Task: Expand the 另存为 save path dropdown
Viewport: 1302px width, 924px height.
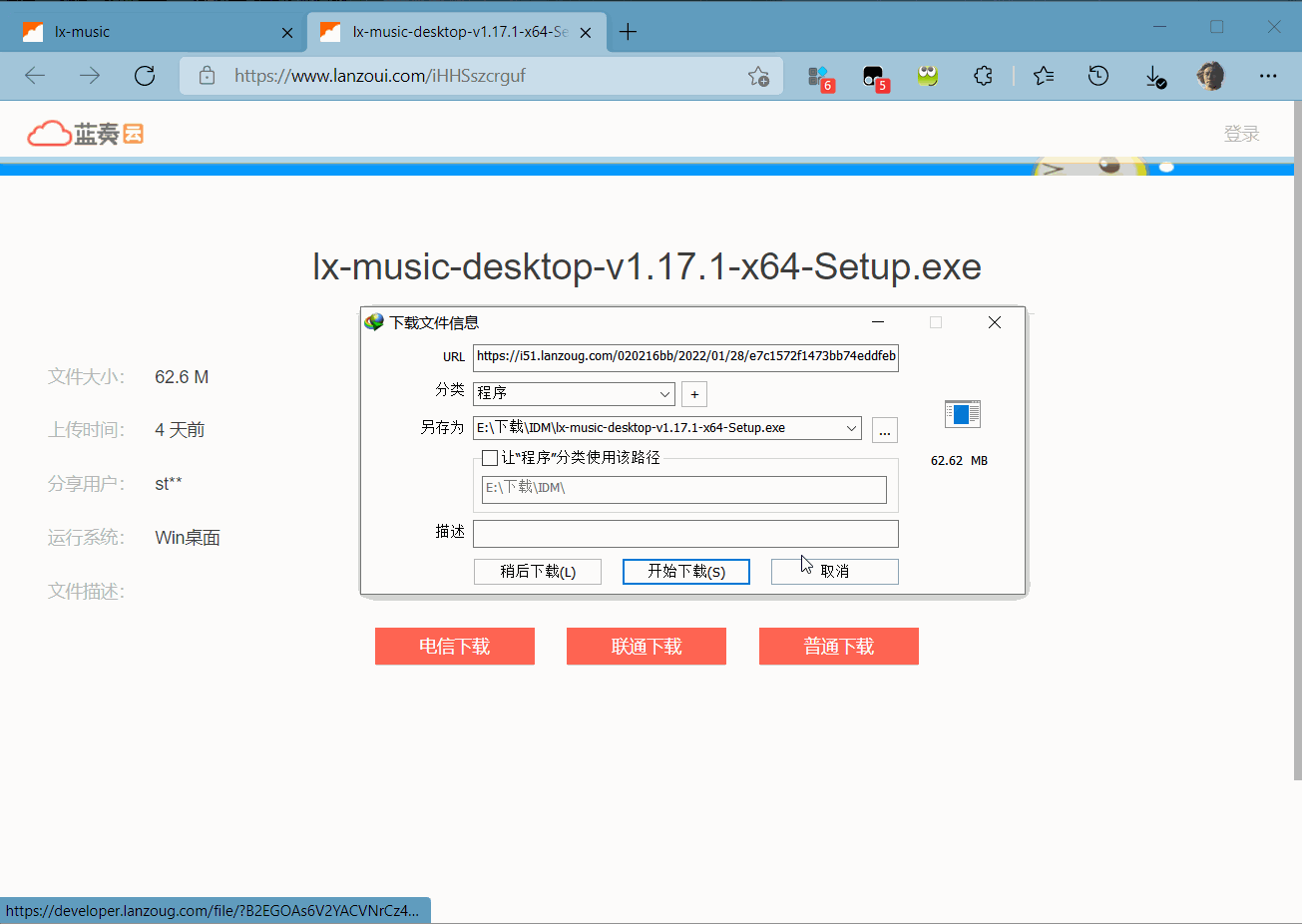Action: click(x=851, y=428)
